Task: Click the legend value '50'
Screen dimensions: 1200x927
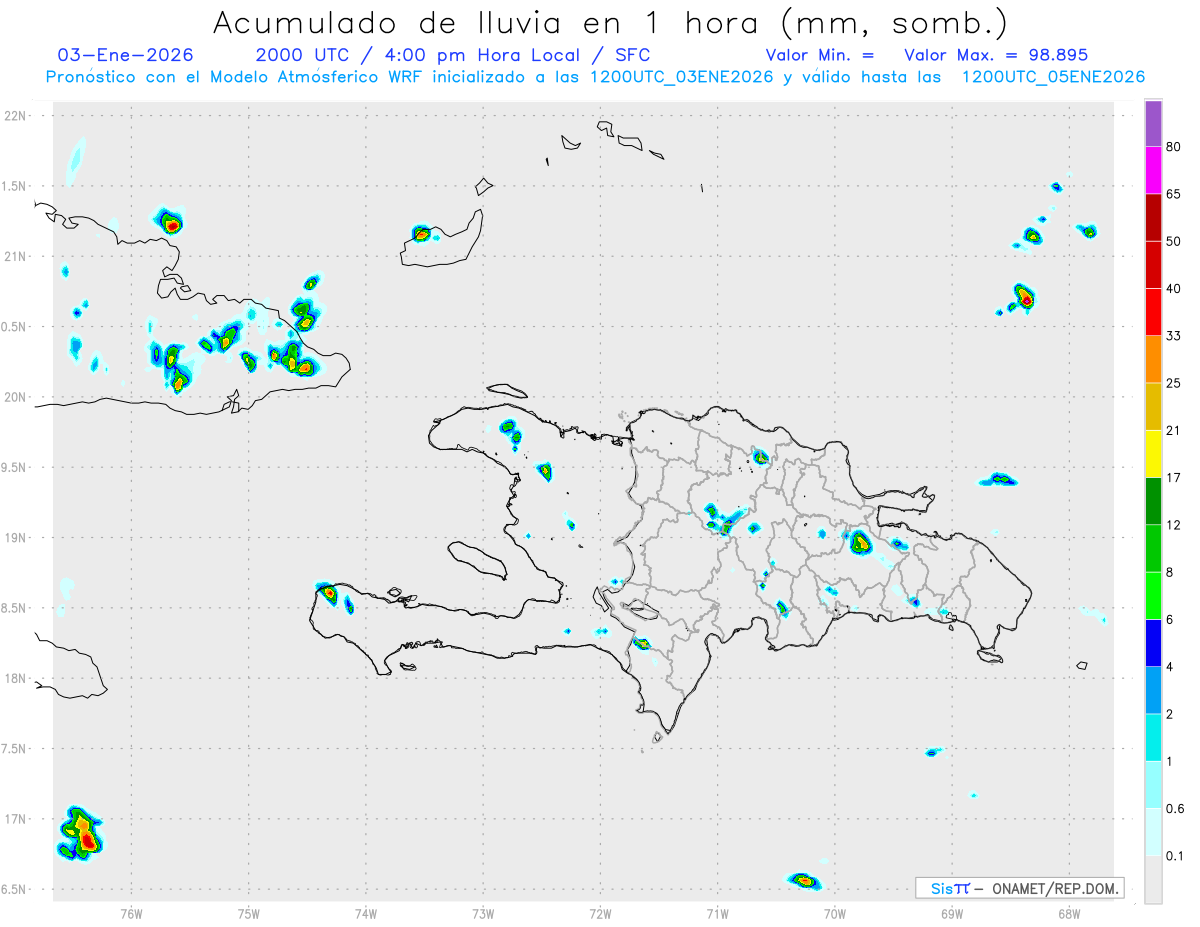Action: point(1173,241)
